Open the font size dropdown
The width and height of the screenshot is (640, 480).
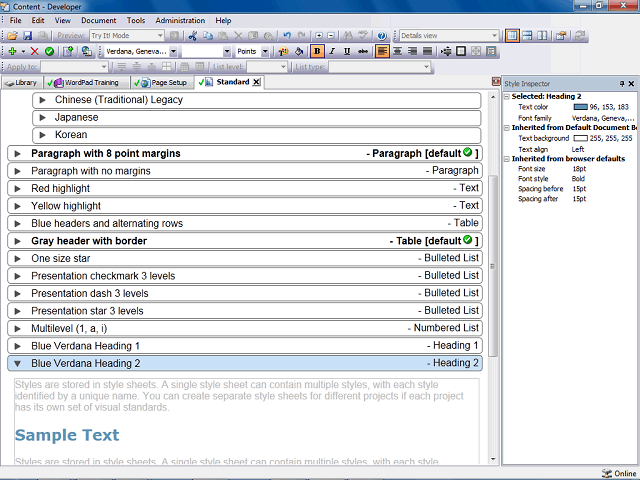pyautogui.click(x=227, y=51)
